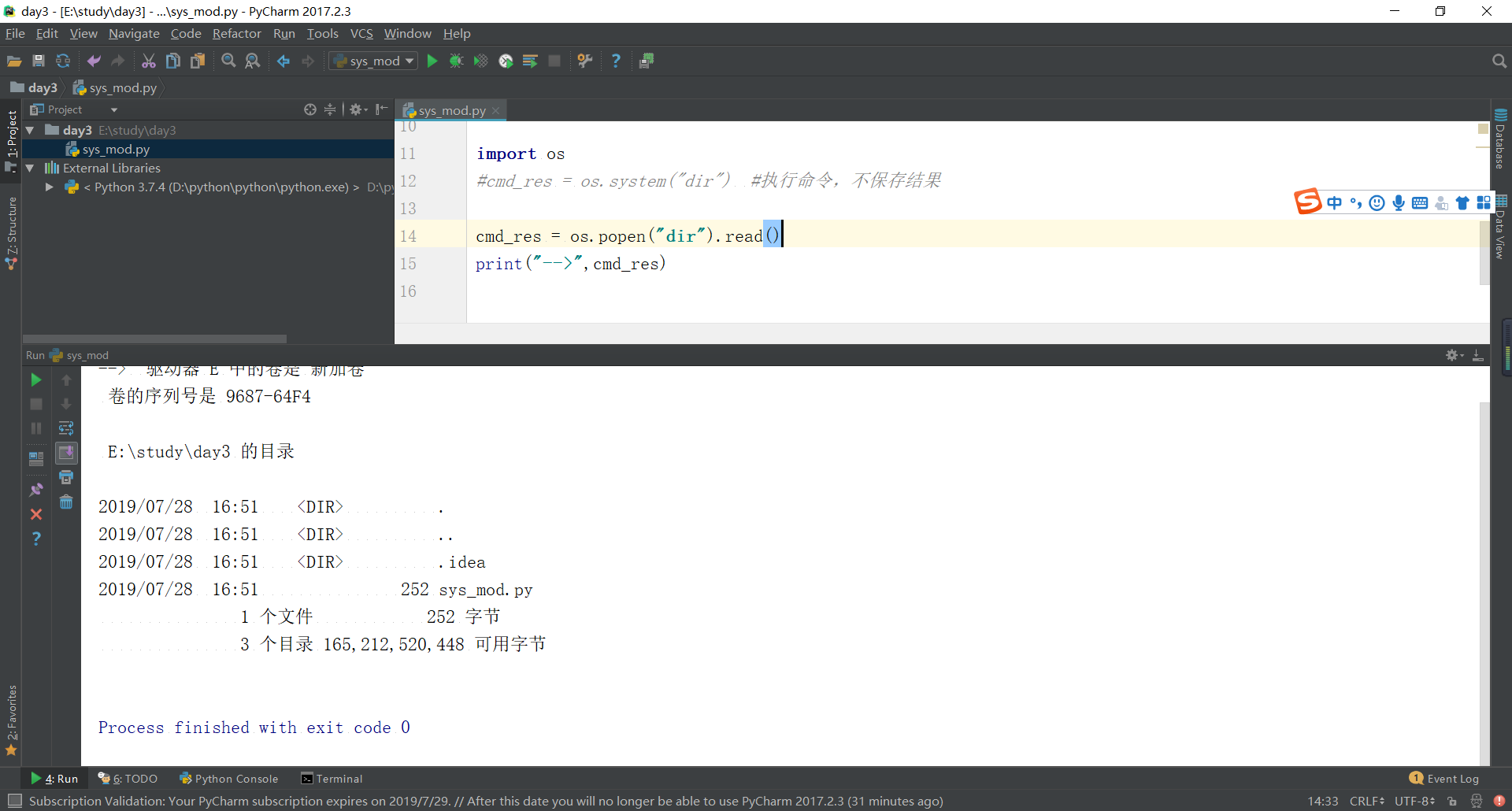Open the sys_mod run configuration dropdown
1512x811 pixels.
[373, 61]
